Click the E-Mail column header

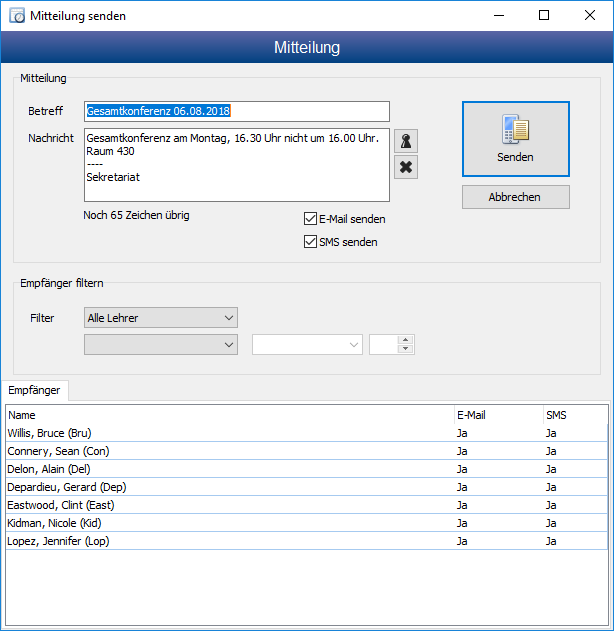point(496,414)
